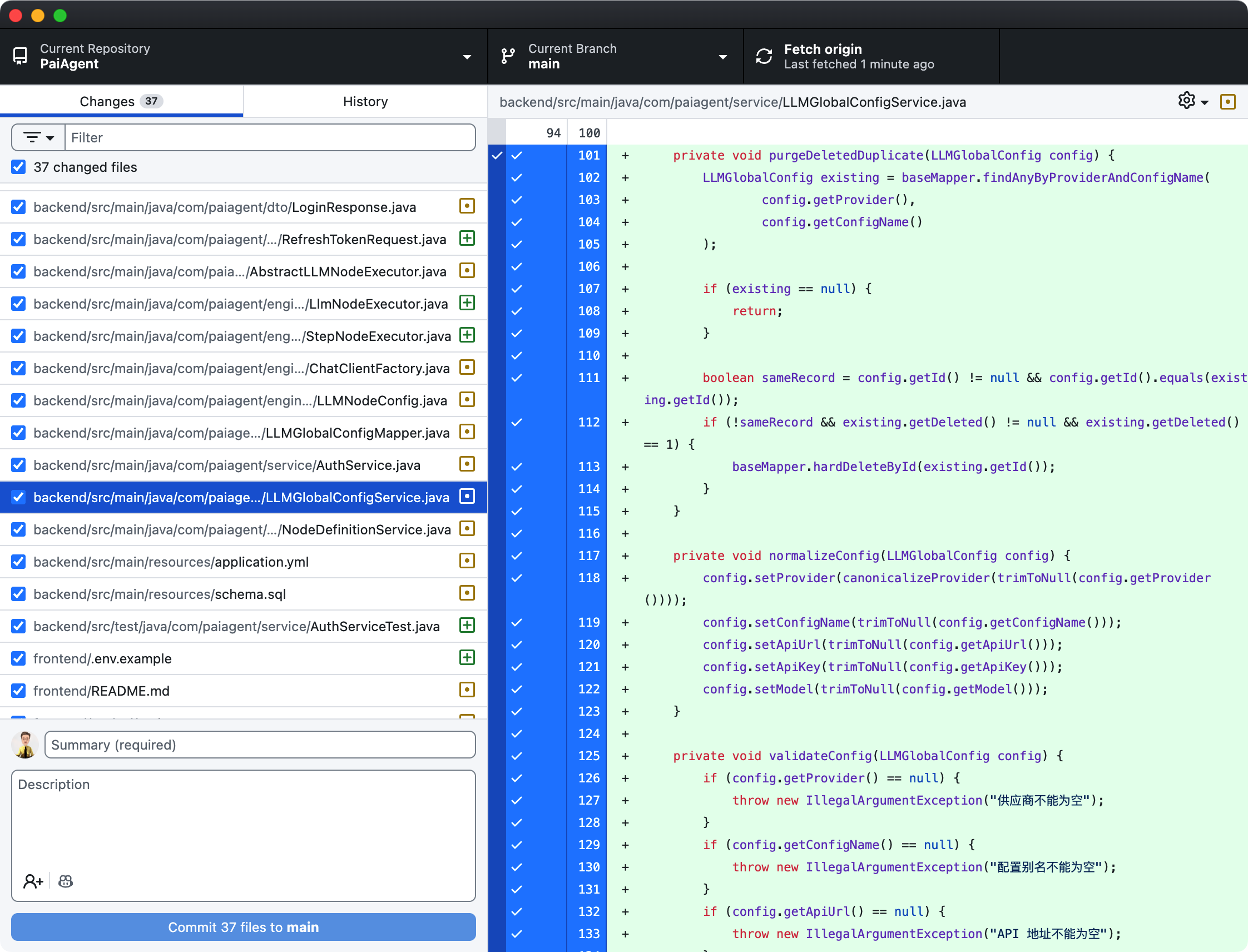Image resolution: width=1248 pixels, height=952 pixels.
Task: Select the Changes tab
Action: click(121, 101)
